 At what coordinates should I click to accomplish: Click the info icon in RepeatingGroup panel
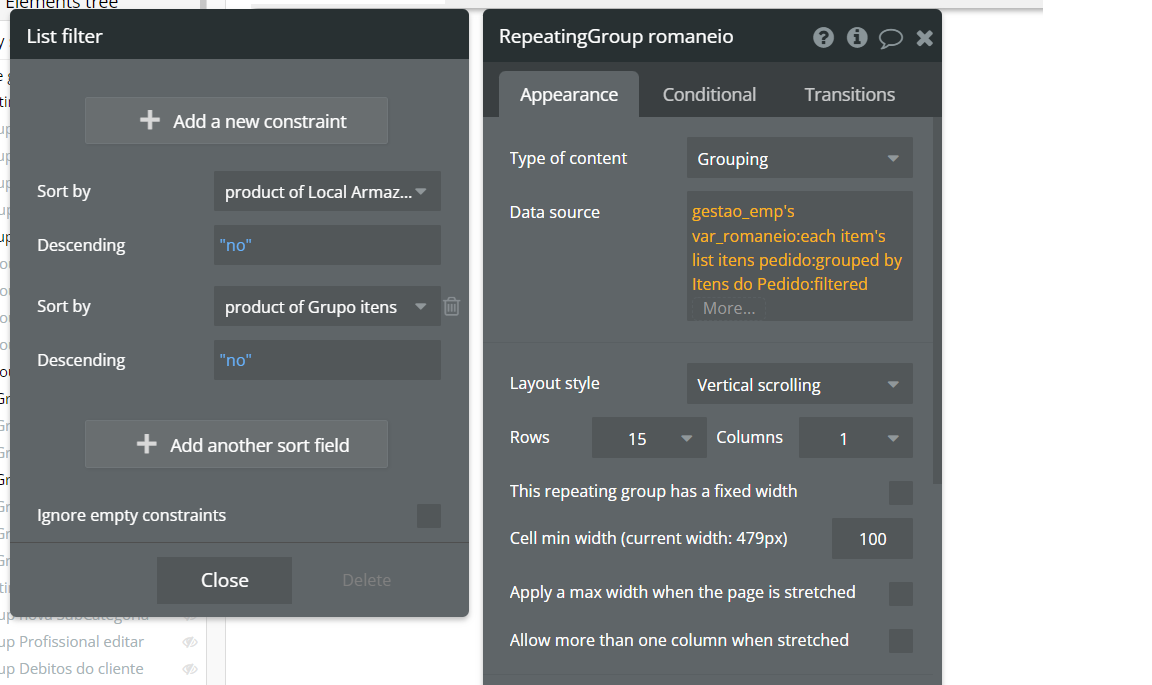click(857, 38)
